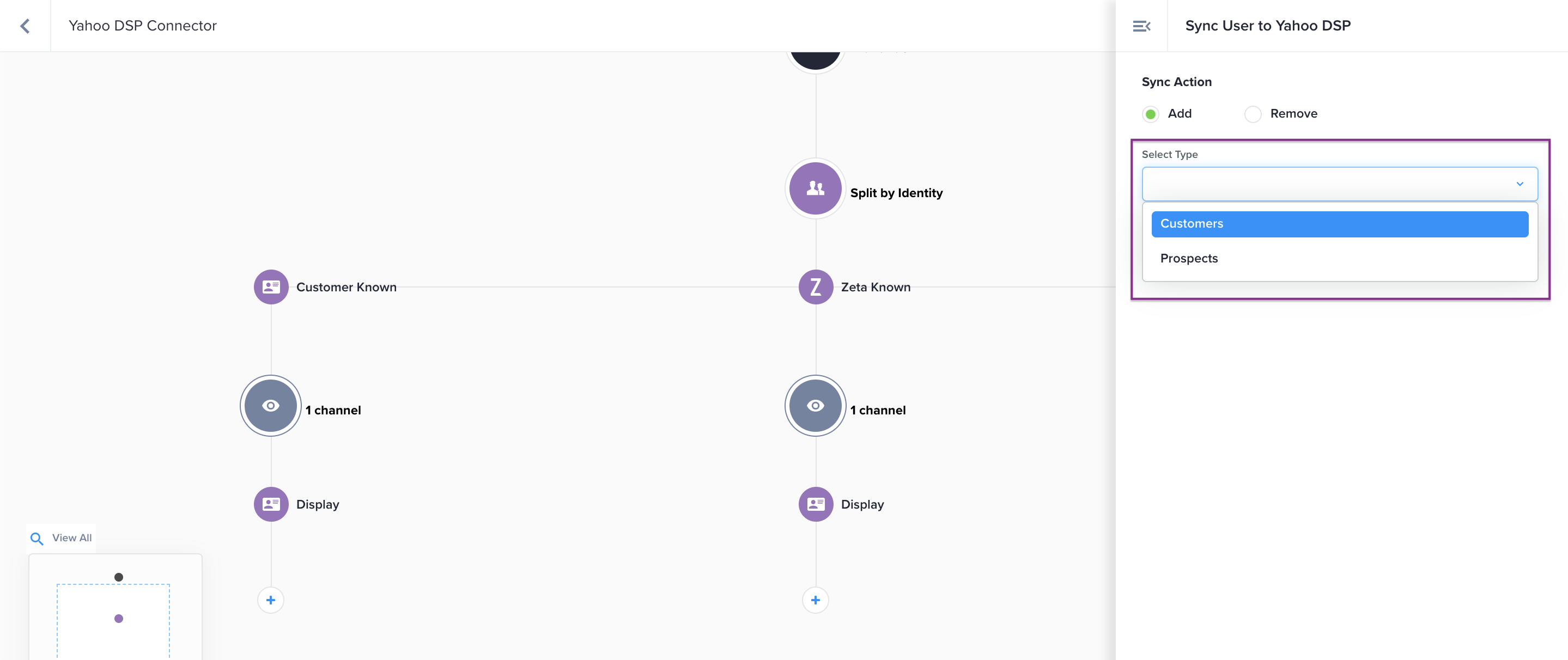
Task: Choose Customers from the type list
Action: tap(1339, 224)
